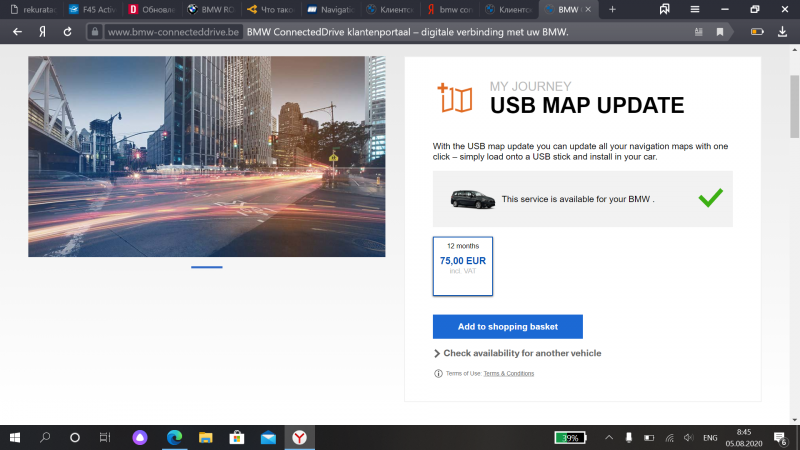Open the volume tray icon
This screenshot has height=450, width=800.
[688, 438]
